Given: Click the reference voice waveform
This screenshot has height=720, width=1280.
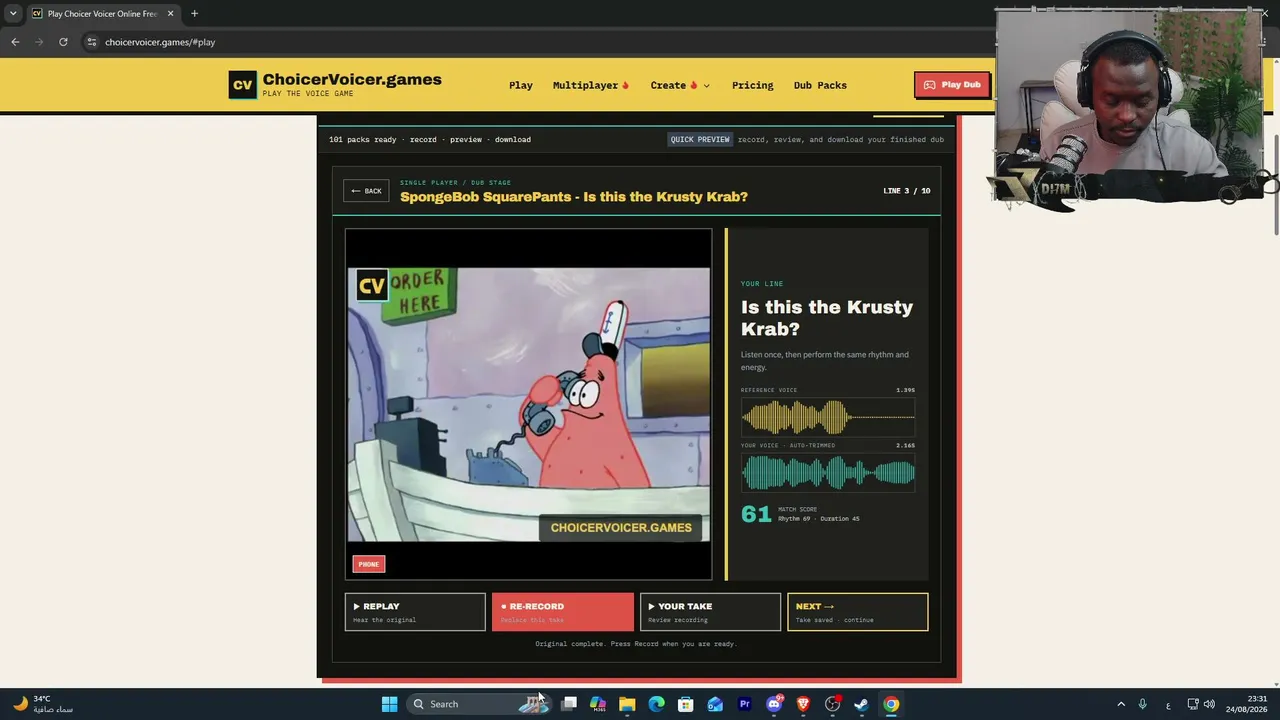Looking at the screenshot, I should click(828, 416).
